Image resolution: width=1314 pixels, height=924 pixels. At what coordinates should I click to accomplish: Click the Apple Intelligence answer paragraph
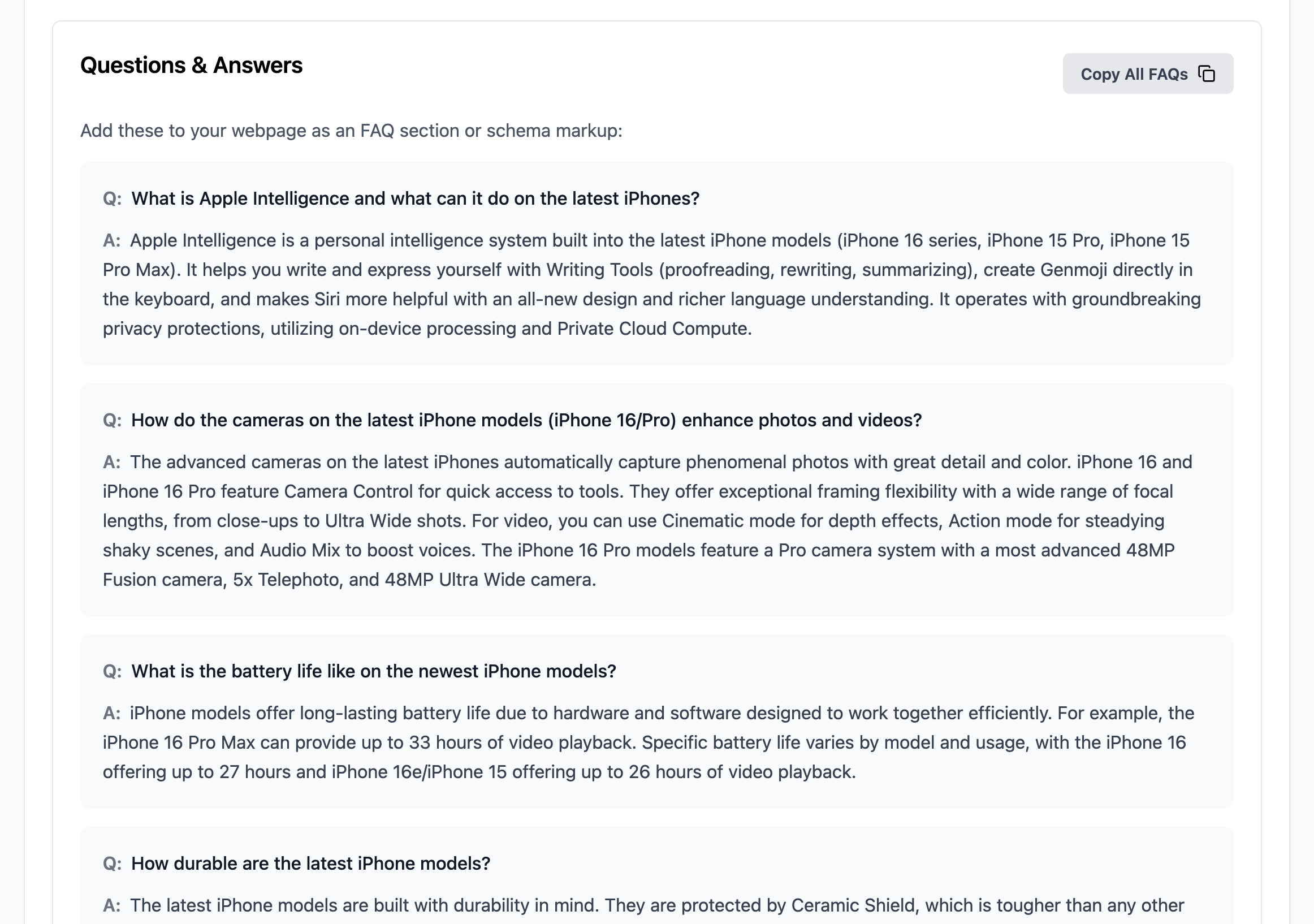point(652,284)
